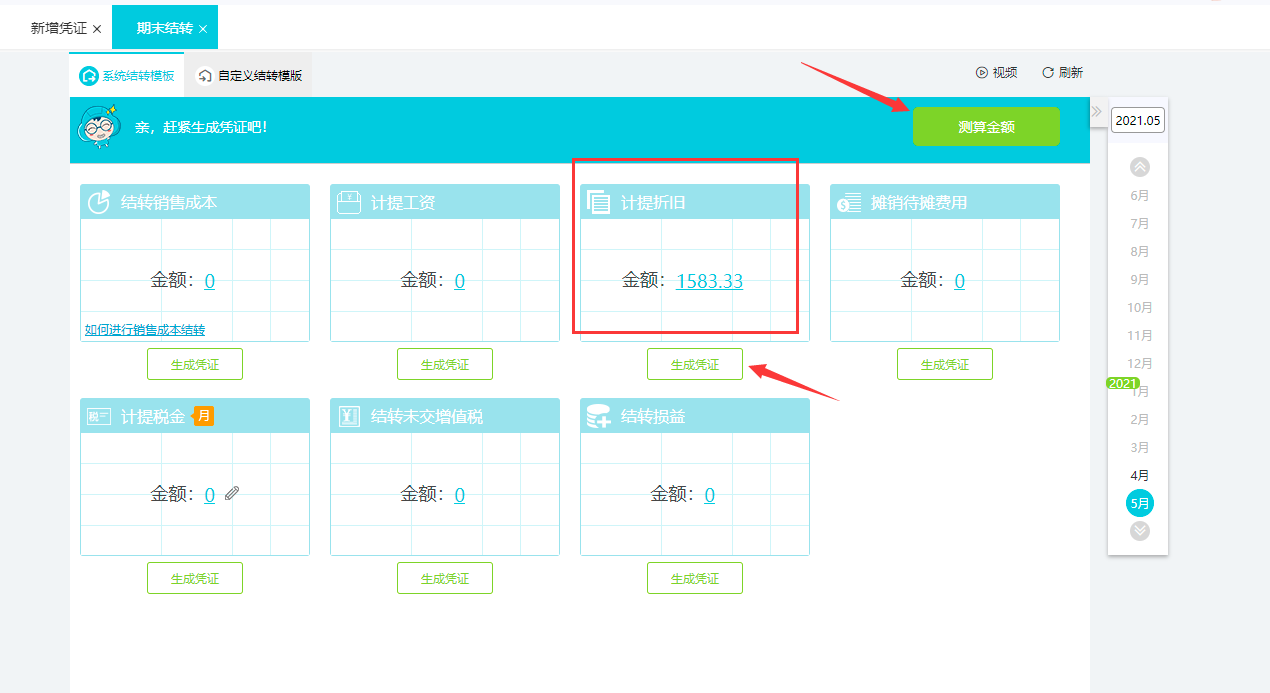Click the 视频 play icon
The image size is (1270, 693).
(981, 71)
